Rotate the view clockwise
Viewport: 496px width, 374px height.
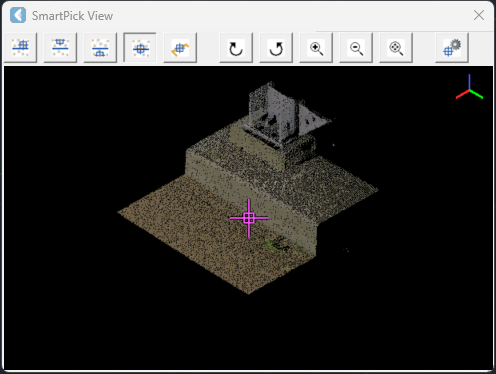point(236,48)
